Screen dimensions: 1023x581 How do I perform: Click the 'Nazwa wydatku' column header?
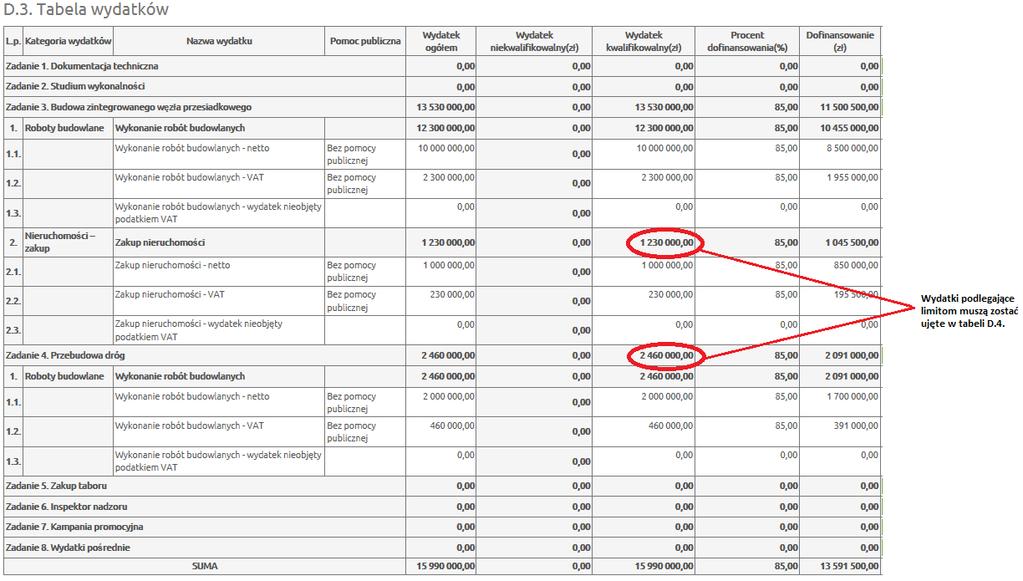click(219, 41)
